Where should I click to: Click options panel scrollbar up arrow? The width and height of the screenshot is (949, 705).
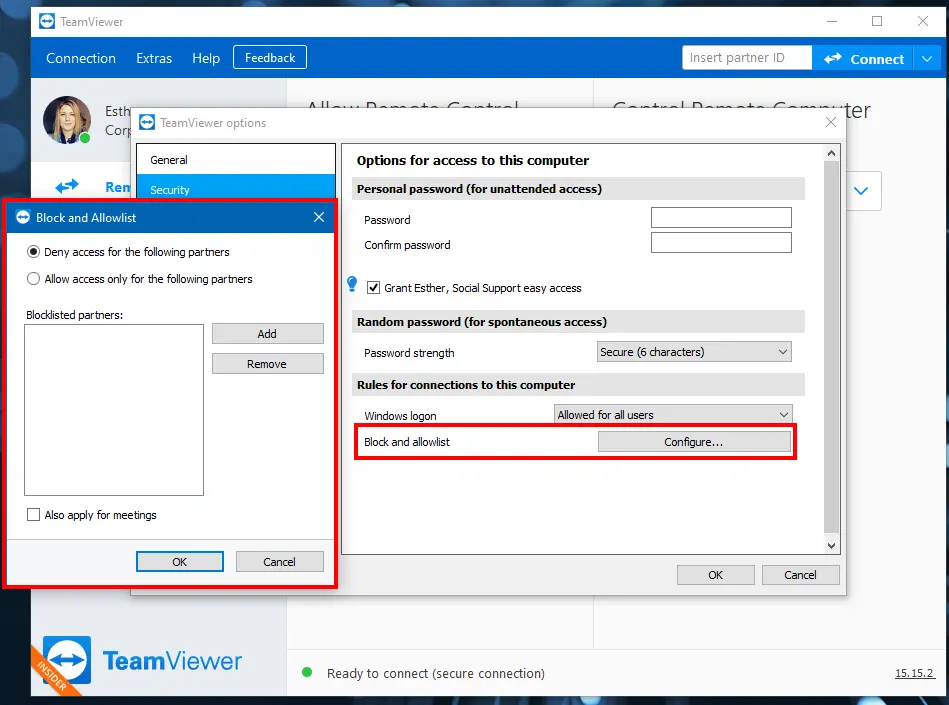tap(832, 153)
